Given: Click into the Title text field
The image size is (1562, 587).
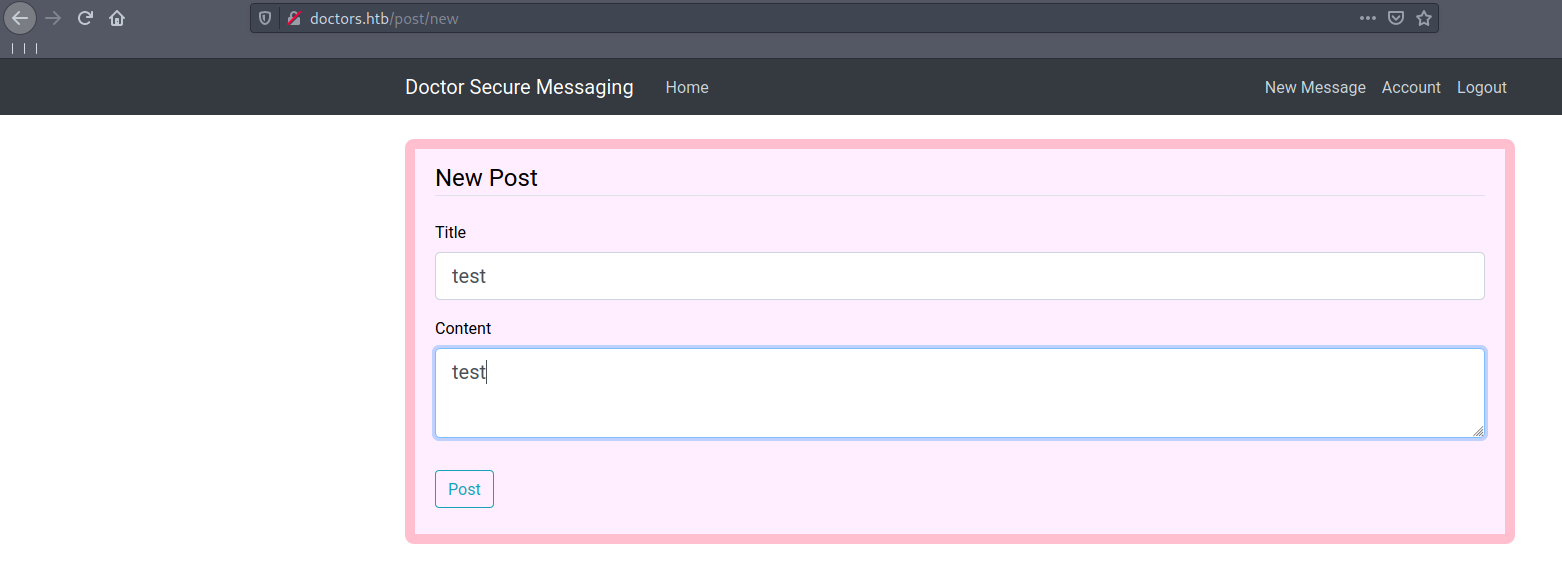Looking at the screenshot, I should pyautogui.click(x=959, y=276).
